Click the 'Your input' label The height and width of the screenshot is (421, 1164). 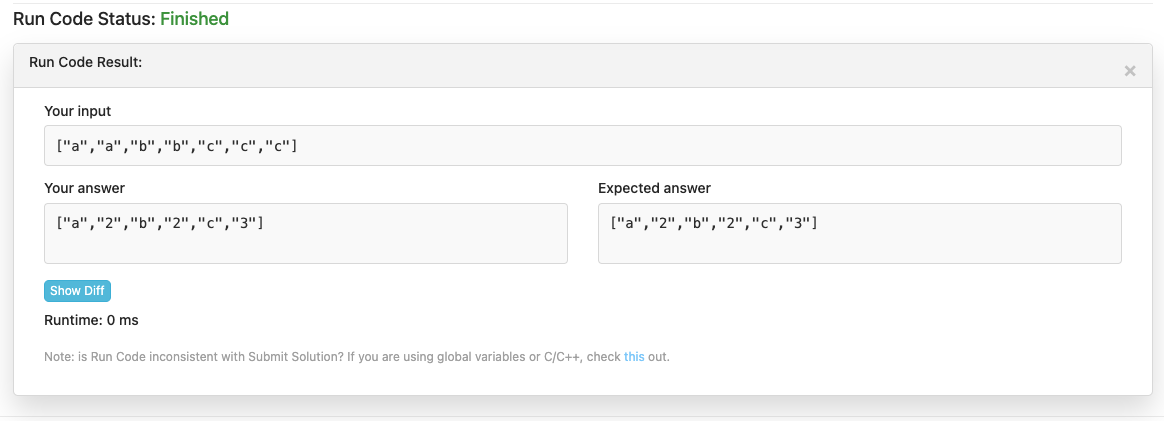[78, 111]
